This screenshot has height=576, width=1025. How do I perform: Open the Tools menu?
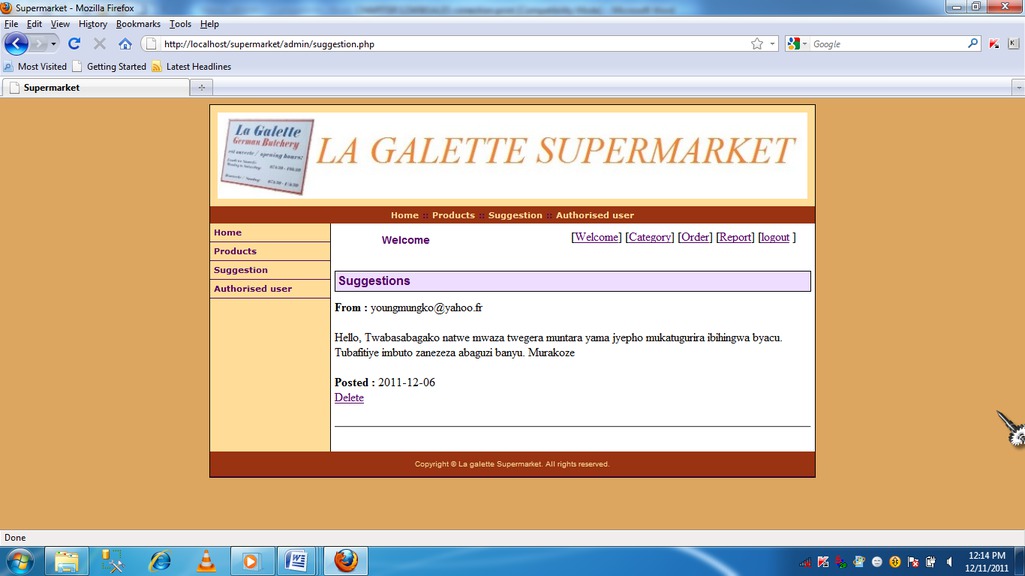(x=180, y=24)
